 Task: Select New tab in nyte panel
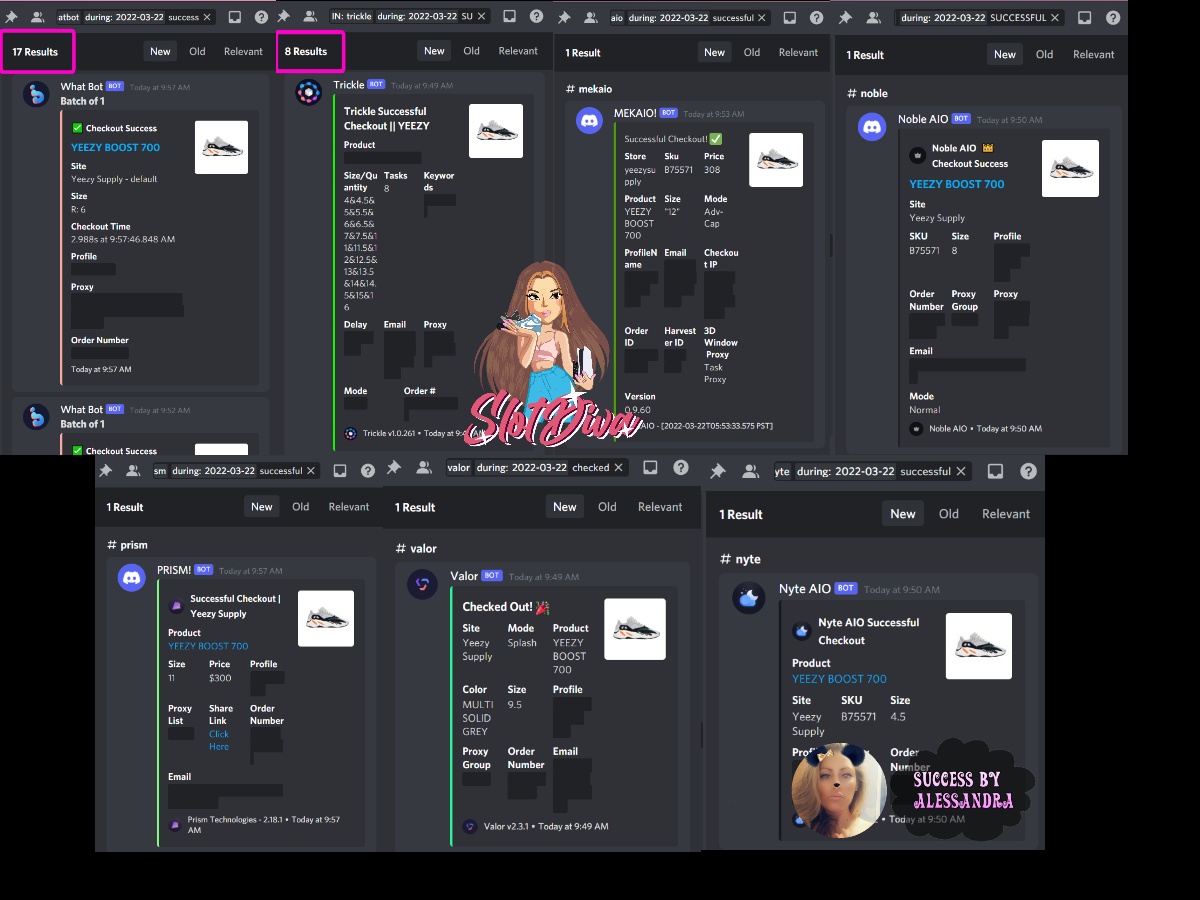tap(903, 514)
